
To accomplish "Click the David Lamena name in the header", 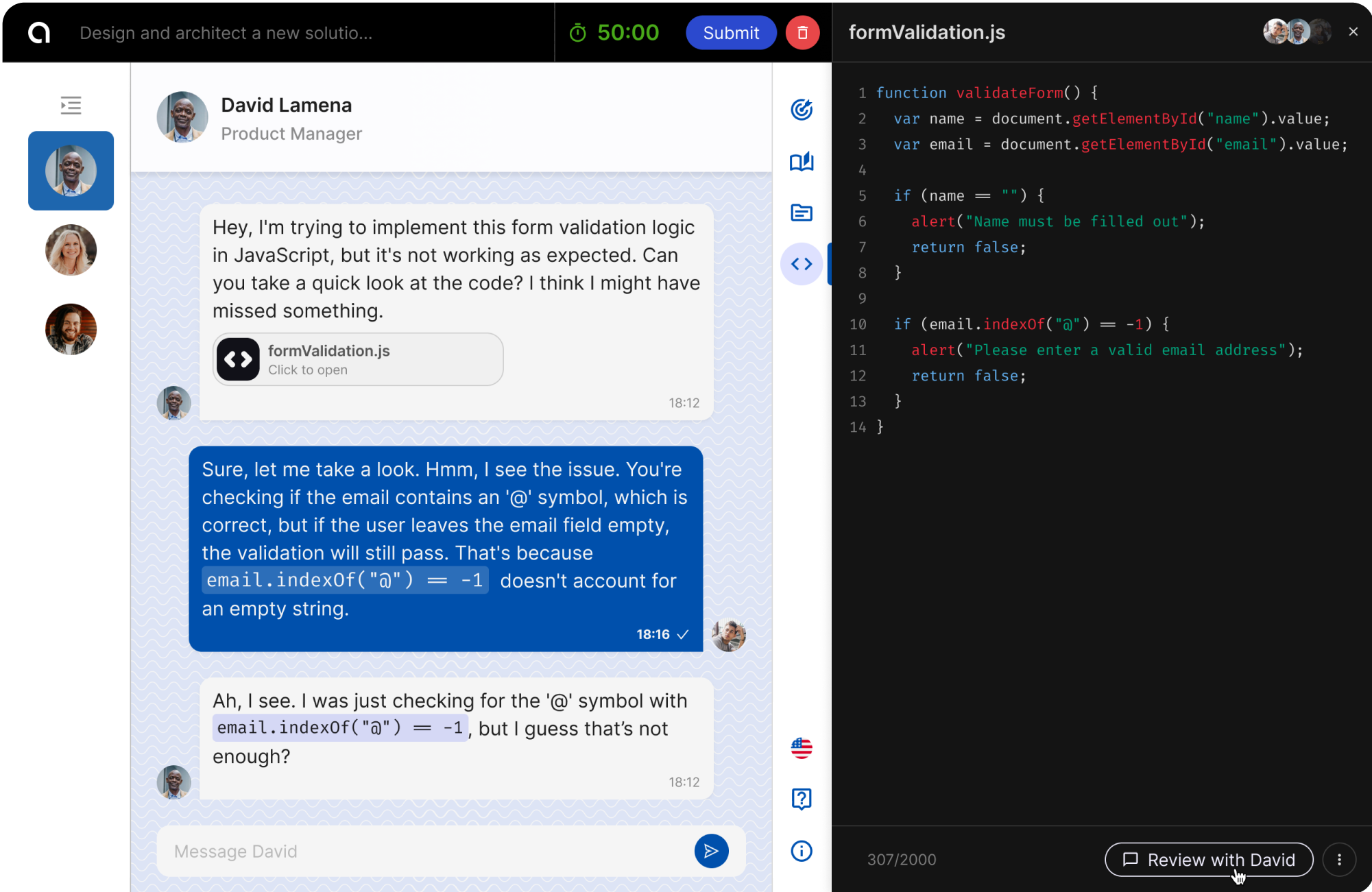I will pos(287,105).
